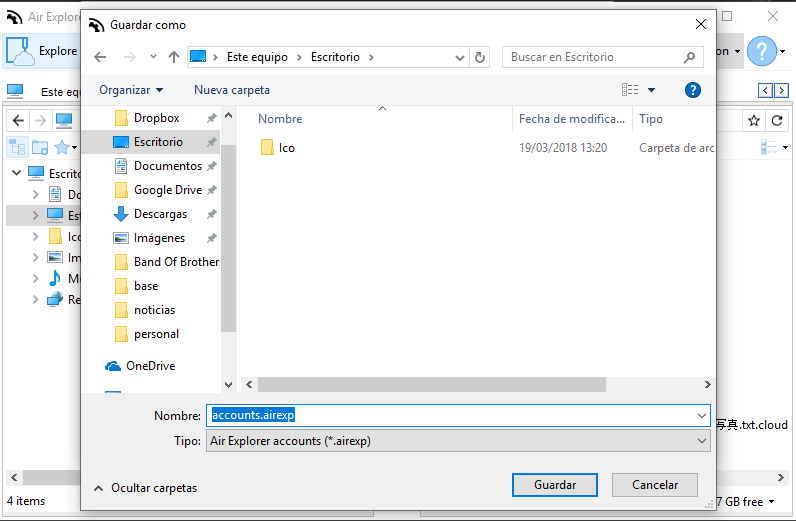Open the Organizar menu

(x=131, y=90)
